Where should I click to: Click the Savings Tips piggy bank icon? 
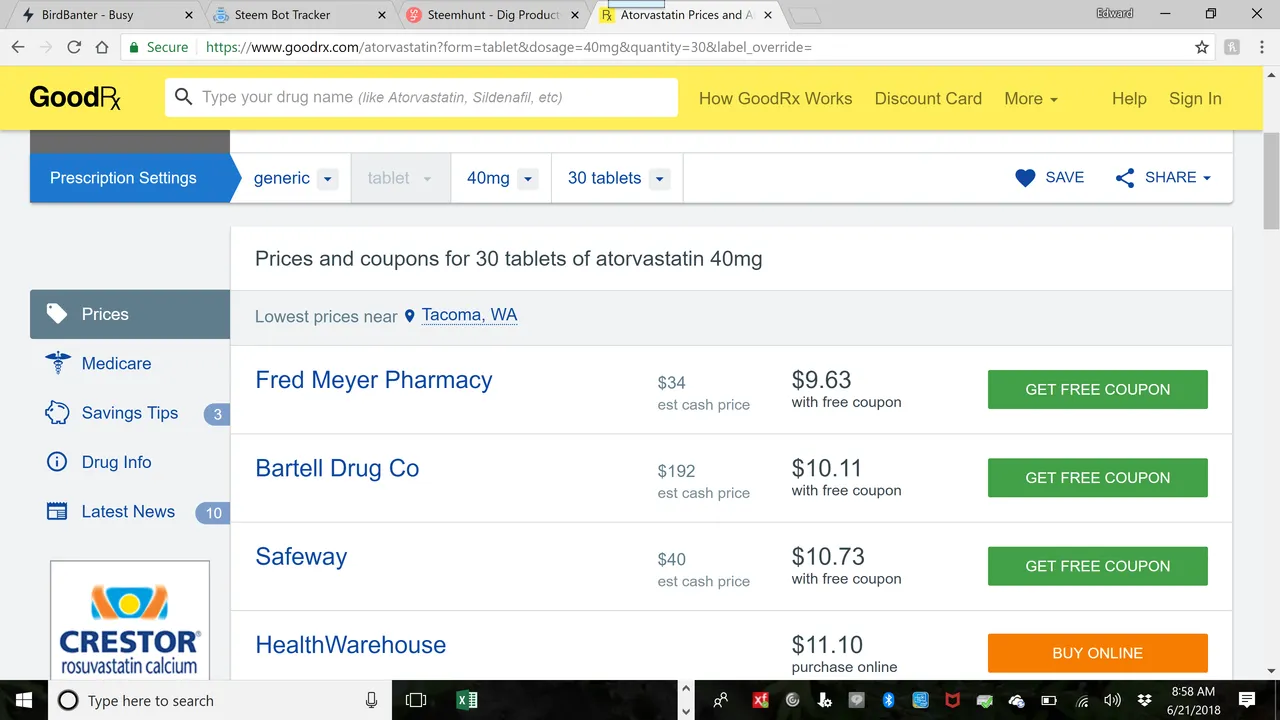pos(57,412)
